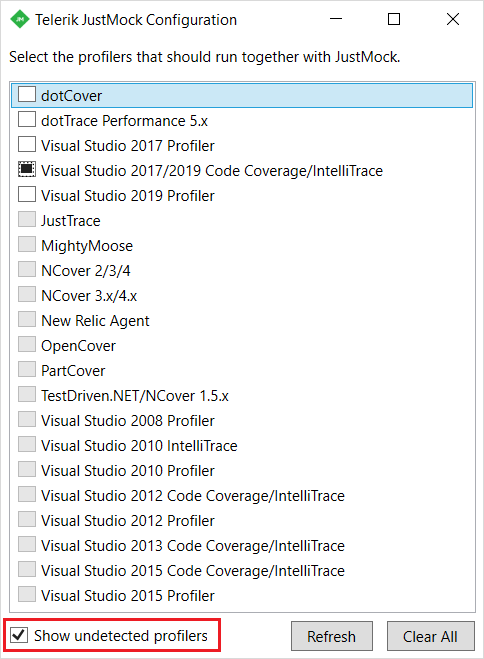Toggle Visual Studio 2015 Code Coverage/IntelliTrace checkbox
484x659 pixels.
tap(27, 569)
